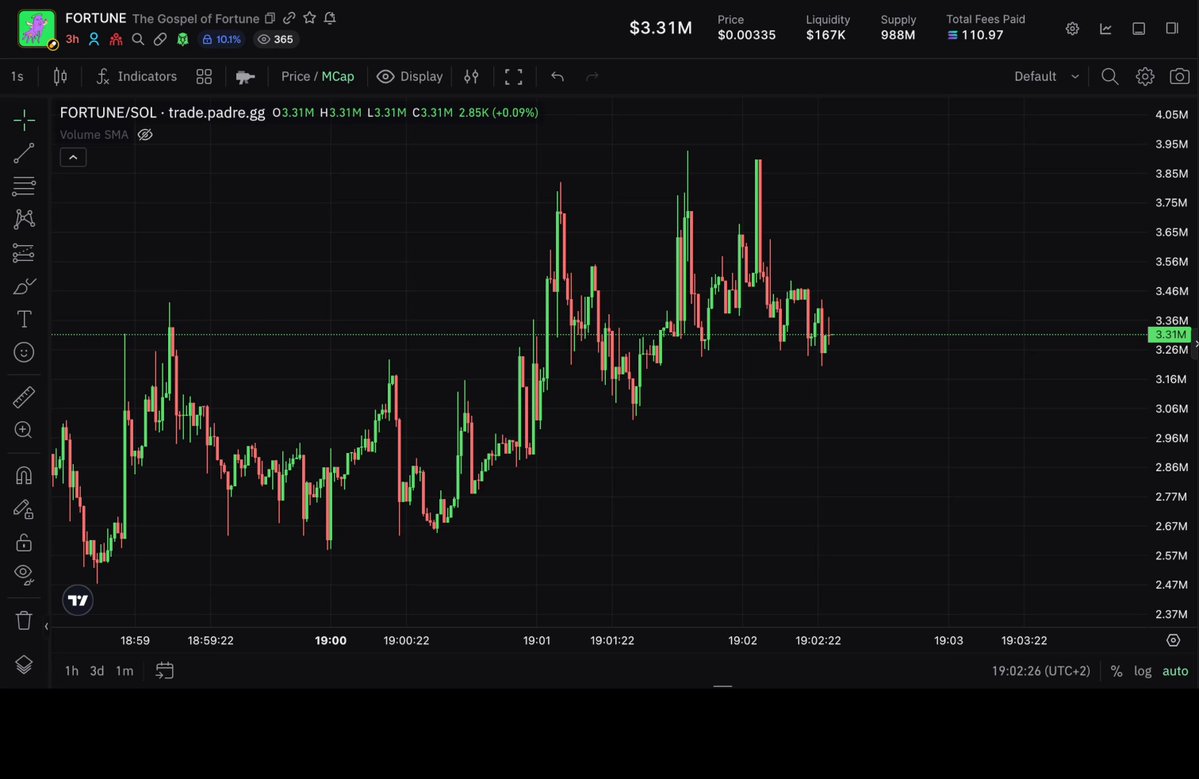Enable the log price scale
The height and width of the screenshot is (779, 1199).
click(1142, 670)
